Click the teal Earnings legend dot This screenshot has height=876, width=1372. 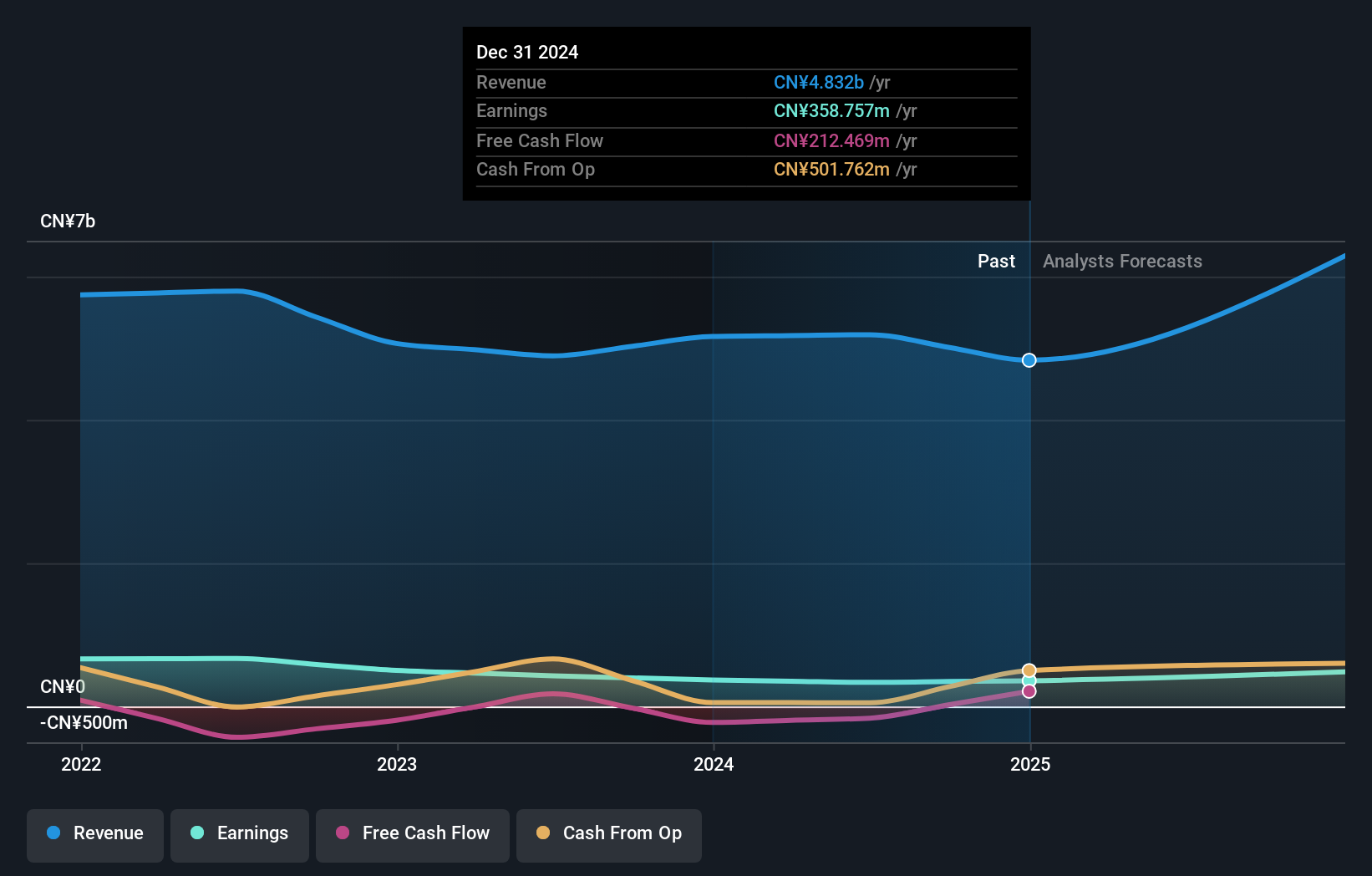coord(196,833)
